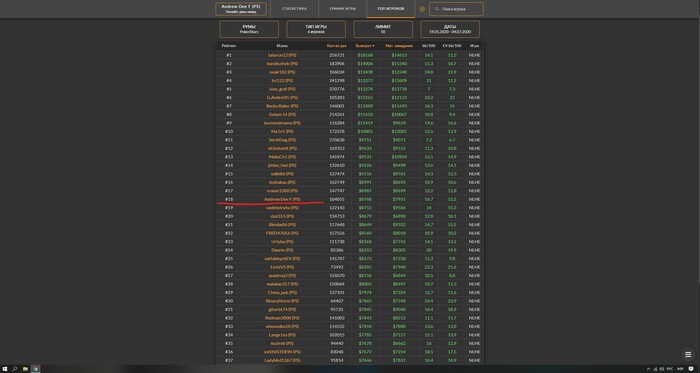This screenshot has height=373, width=700.
Task: Click hand count 104055 in row #18
Action: [x=337, y=199]
